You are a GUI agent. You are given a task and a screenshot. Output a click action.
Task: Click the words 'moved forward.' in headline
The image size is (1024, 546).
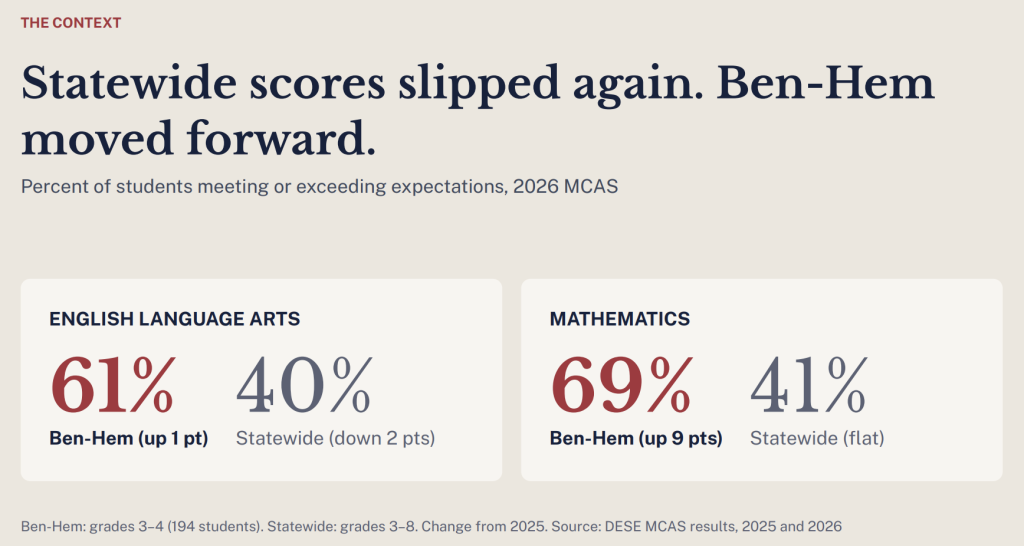(199, 139)
